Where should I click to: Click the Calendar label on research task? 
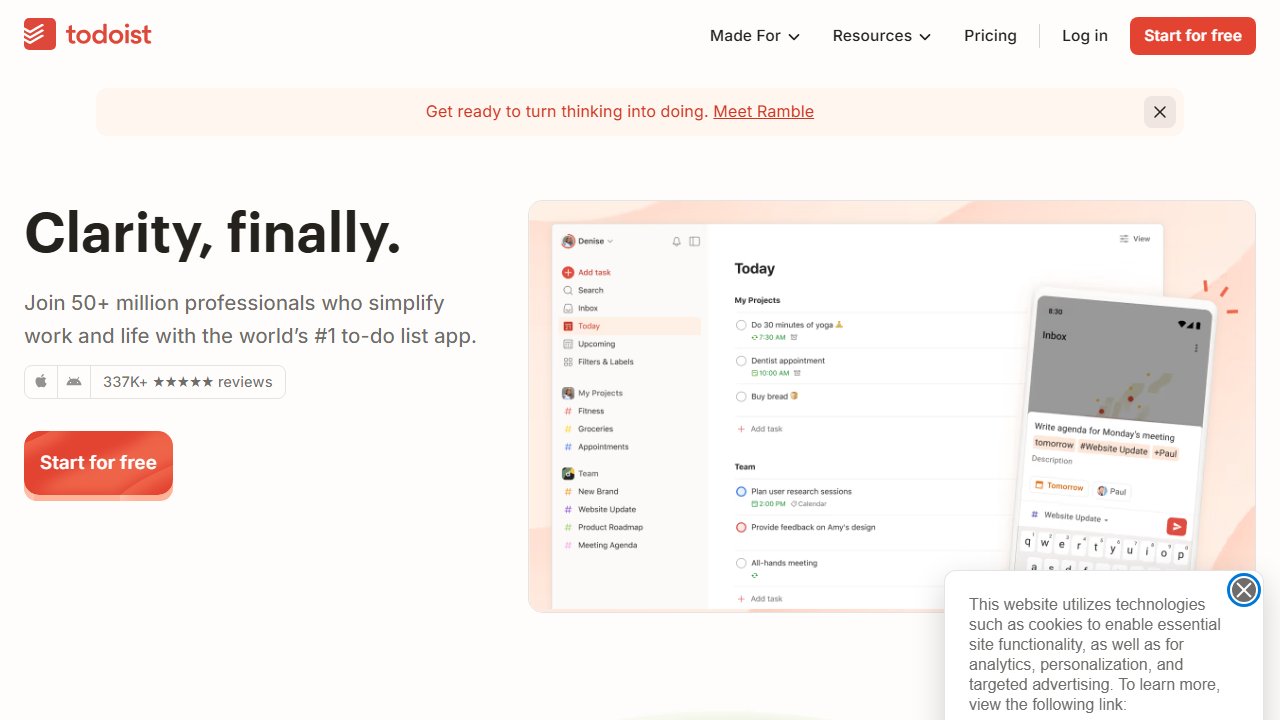(809, 504)
